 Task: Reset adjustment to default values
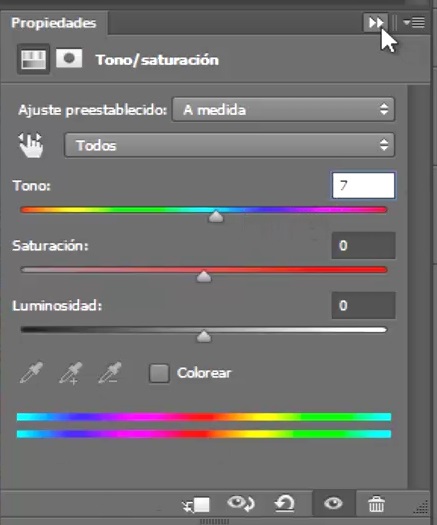pyautogui.click(x=285, y=504)
